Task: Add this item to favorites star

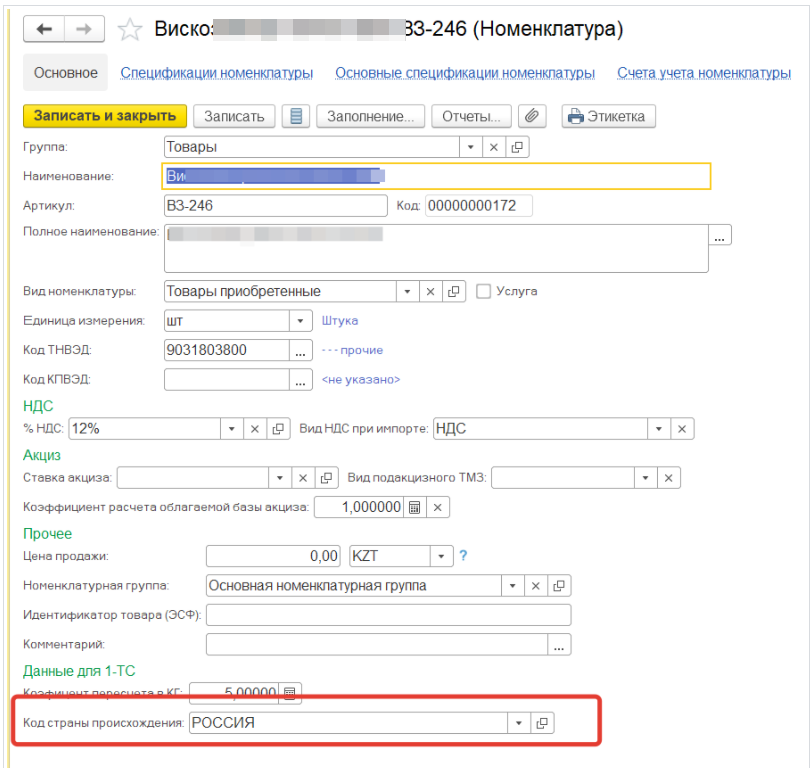Action: (130, 30)
